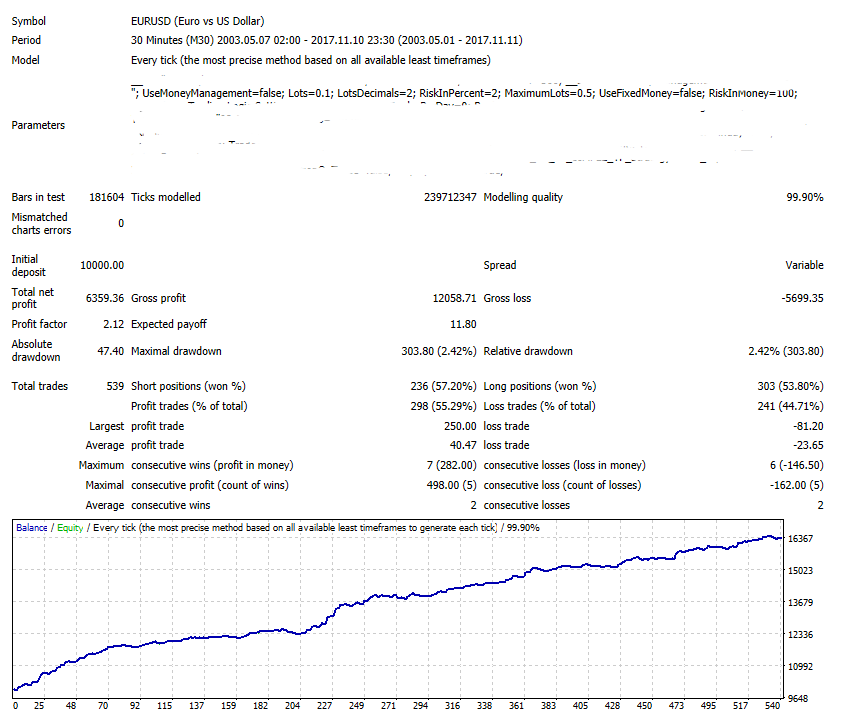Screen dimensions: 841x718
Task: Click Modelling quality value 99.90%
Action: pos(805,197)
